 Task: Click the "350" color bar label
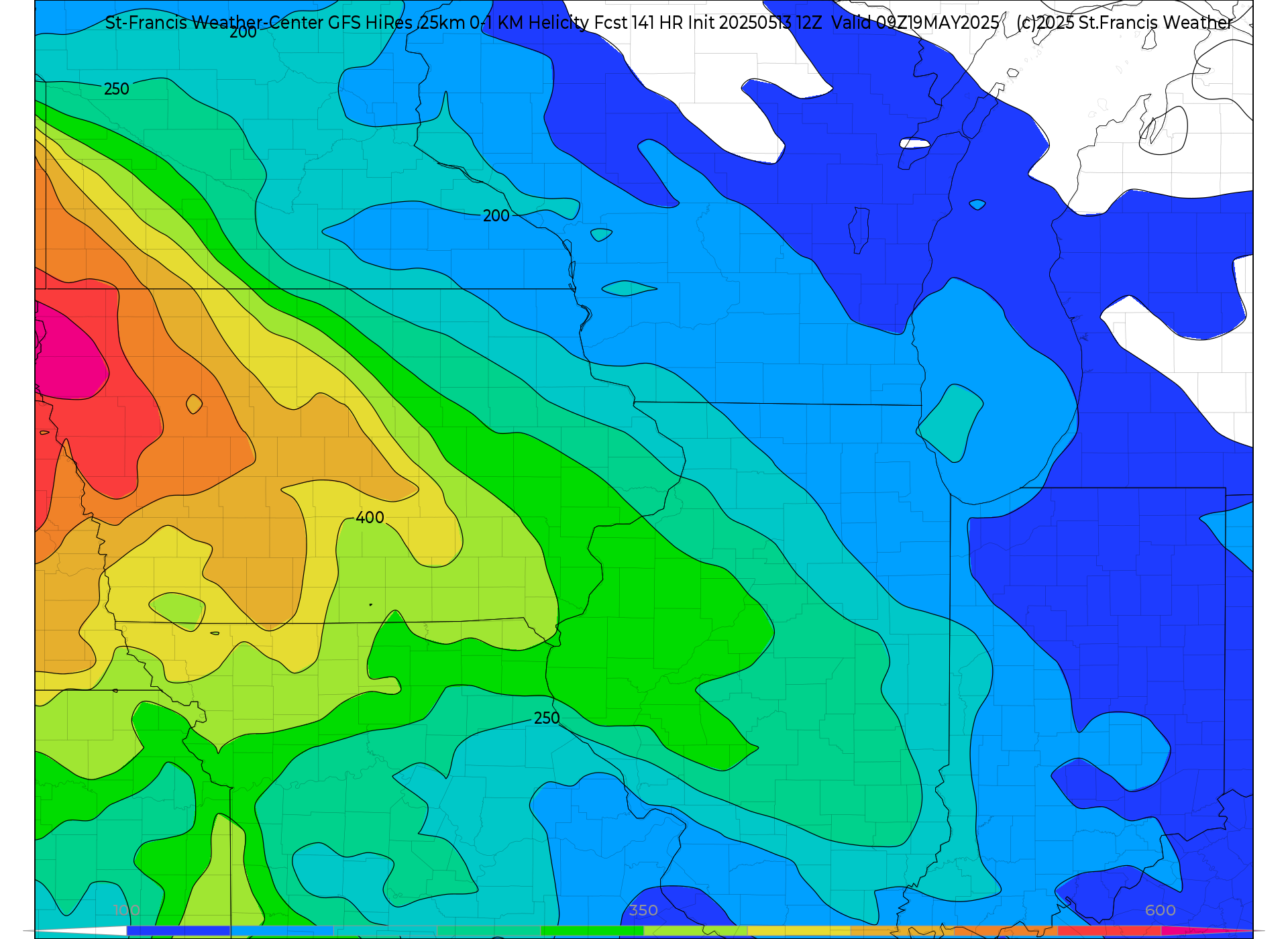pos(643,910)
